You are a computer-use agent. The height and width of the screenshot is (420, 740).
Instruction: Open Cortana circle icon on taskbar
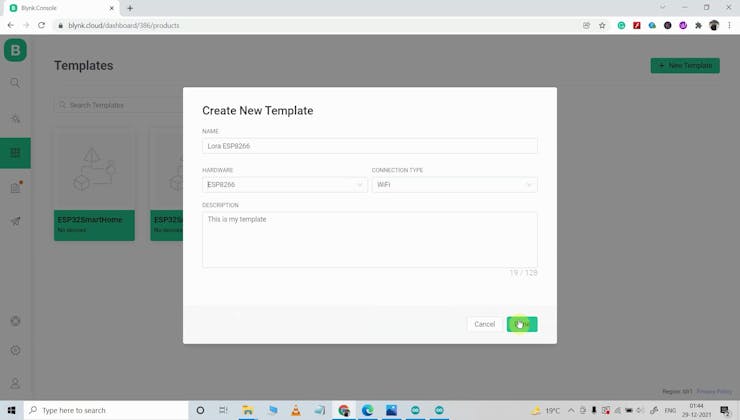[x=200, y=410]
